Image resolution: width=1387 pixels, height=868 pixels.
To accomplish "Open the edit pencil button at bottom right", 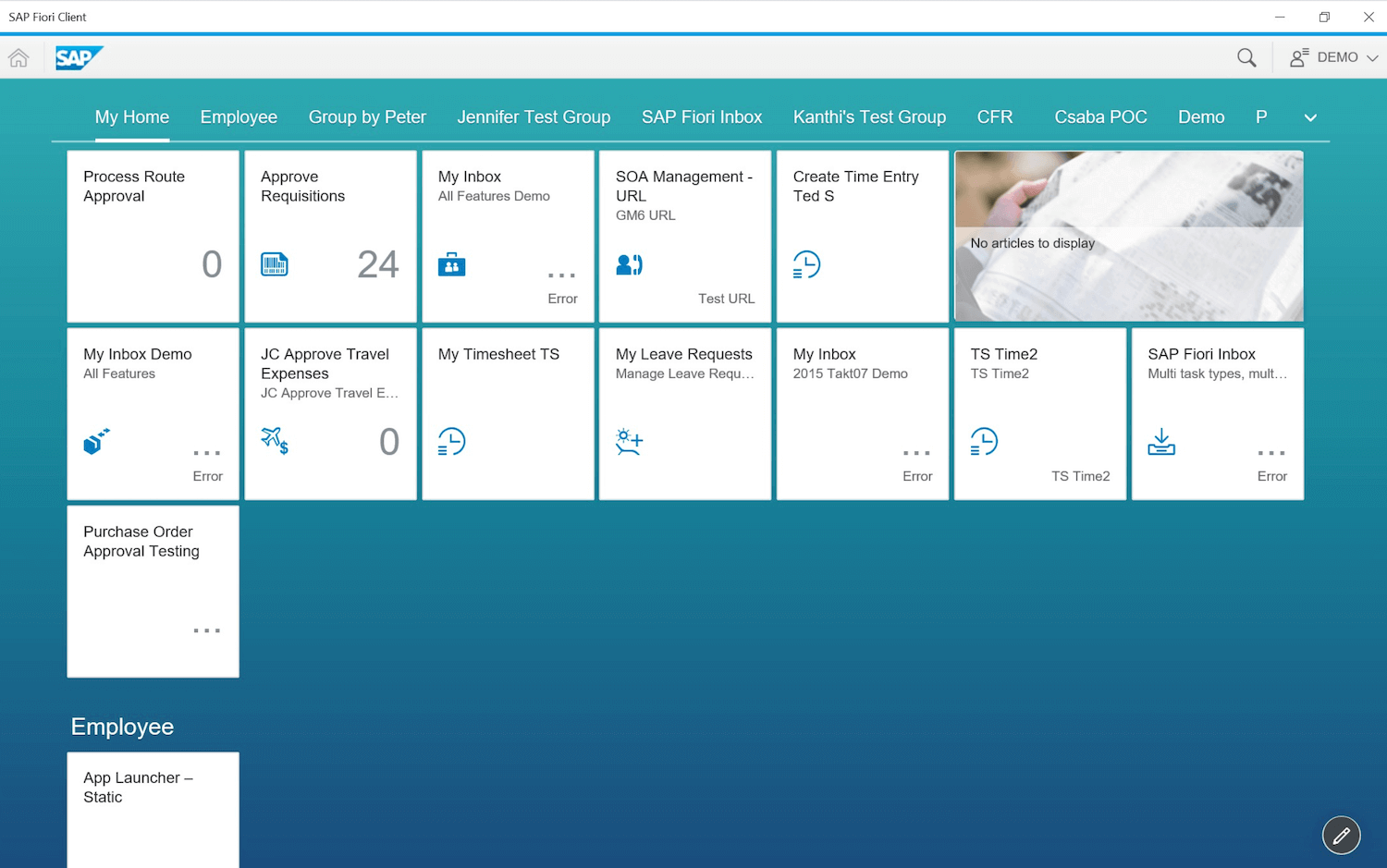I will 1341,835.
